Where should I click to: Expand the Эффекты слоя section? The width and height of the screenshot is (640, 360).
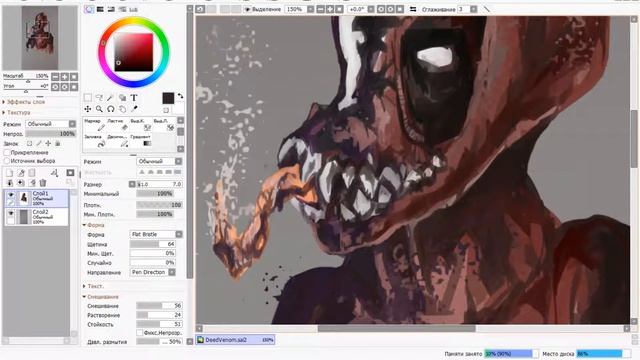pyautogui.click(x=24, y=102)
